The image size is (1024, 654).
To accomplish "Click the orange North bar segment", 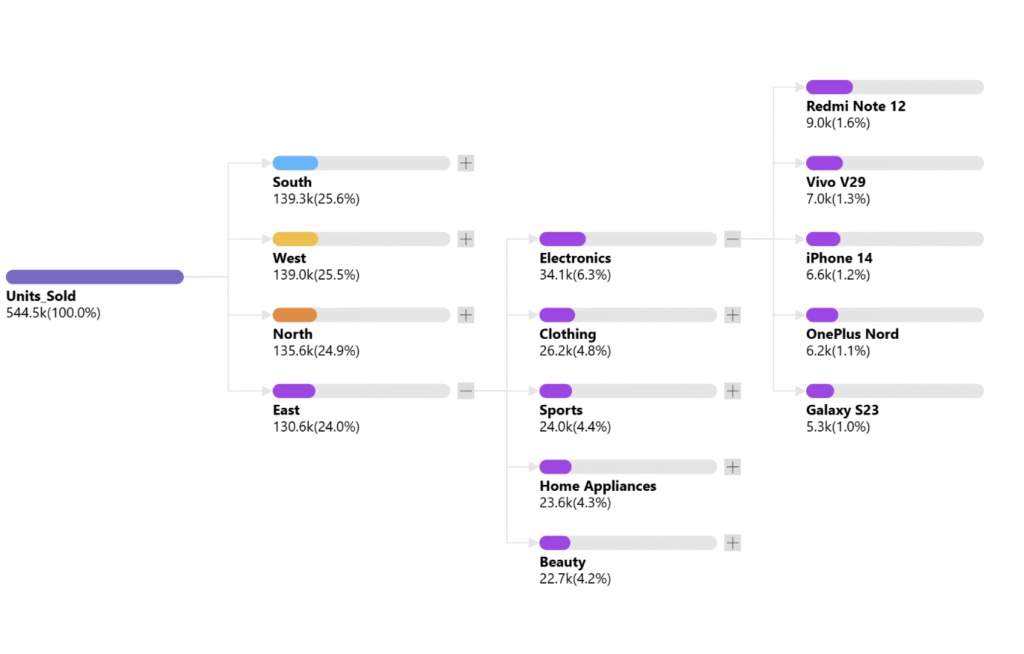I will [x=294, y=314].
